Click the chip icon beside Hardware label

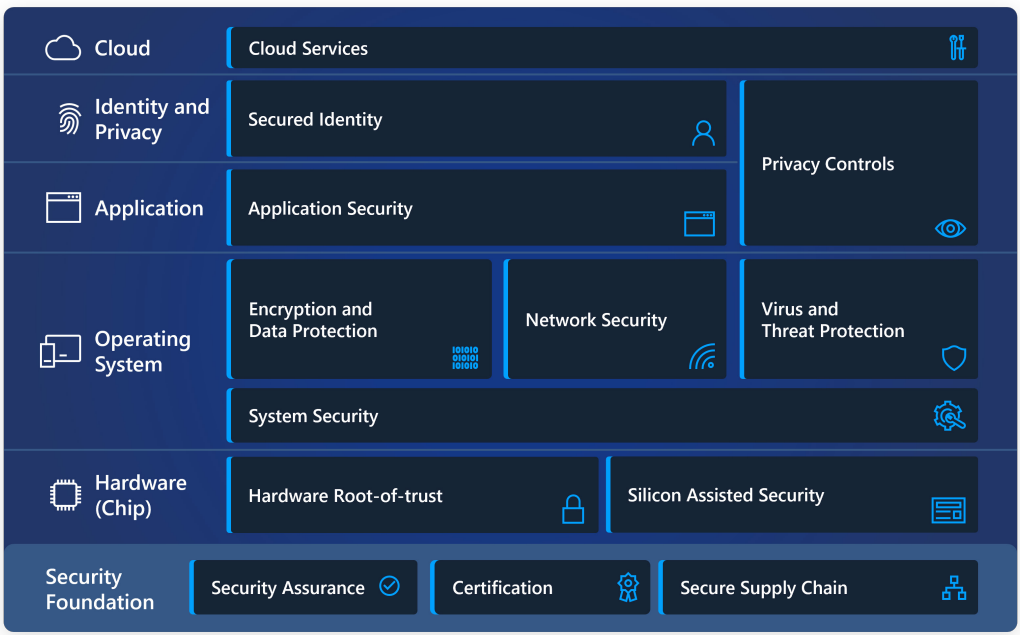pyautogui.click(x=64, y=495)
